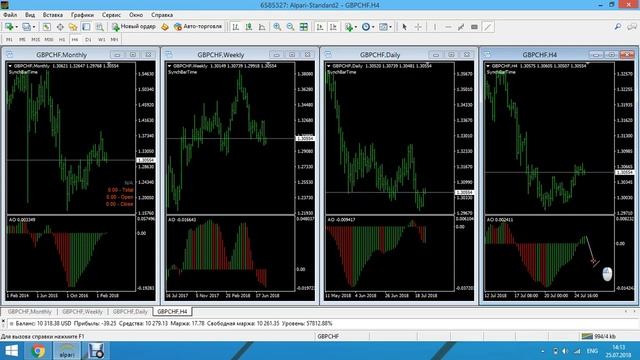
Task: Select the rectangle drawing tool
Action: (x=474, y=27)
